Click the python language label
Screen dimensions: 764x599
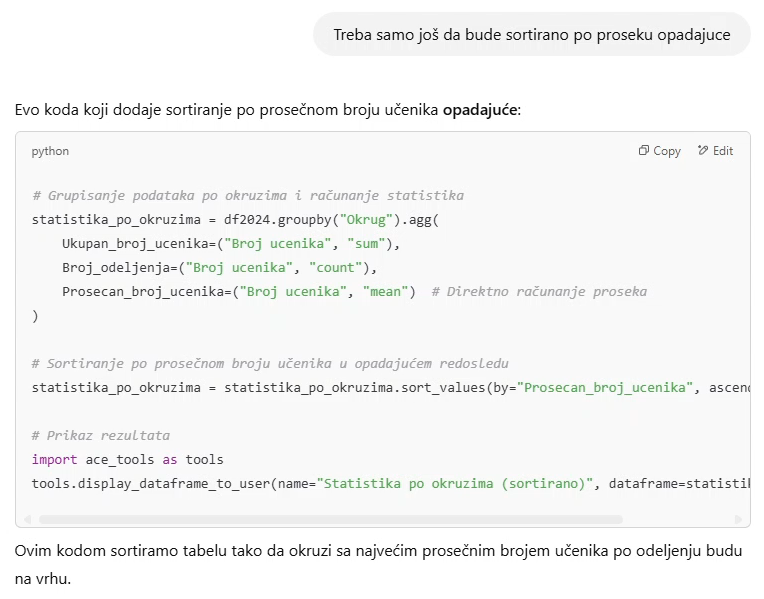[x=50, y=152]
